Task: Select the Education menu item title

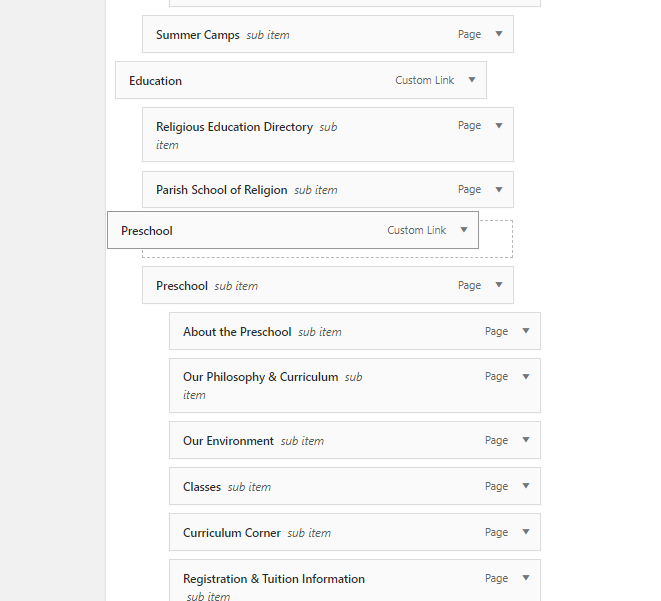Action: click(155, 81)
